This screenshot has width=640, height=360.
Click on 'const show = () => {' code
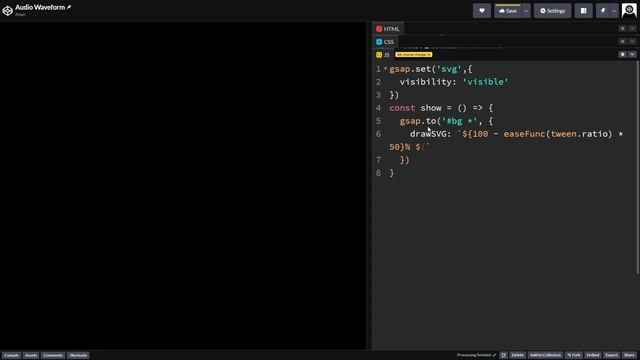point(441,108)
